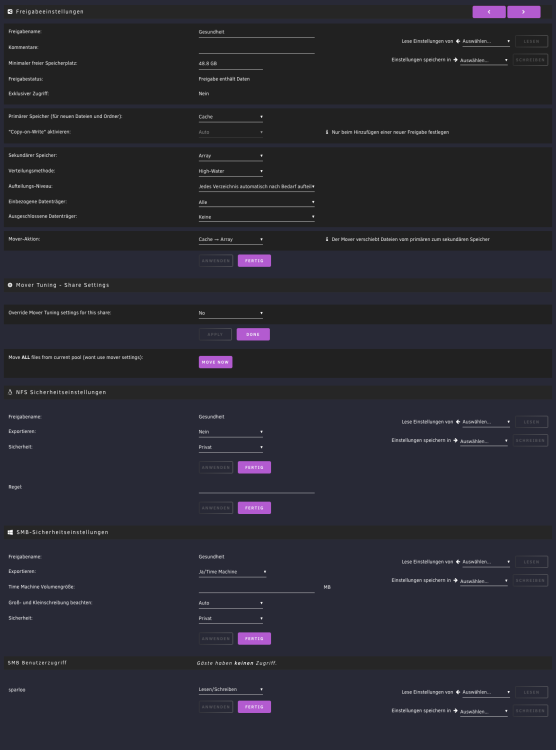Click Time Machine Volumengröße input field
The image size is (556, 750).
click(x=256, y=587)
